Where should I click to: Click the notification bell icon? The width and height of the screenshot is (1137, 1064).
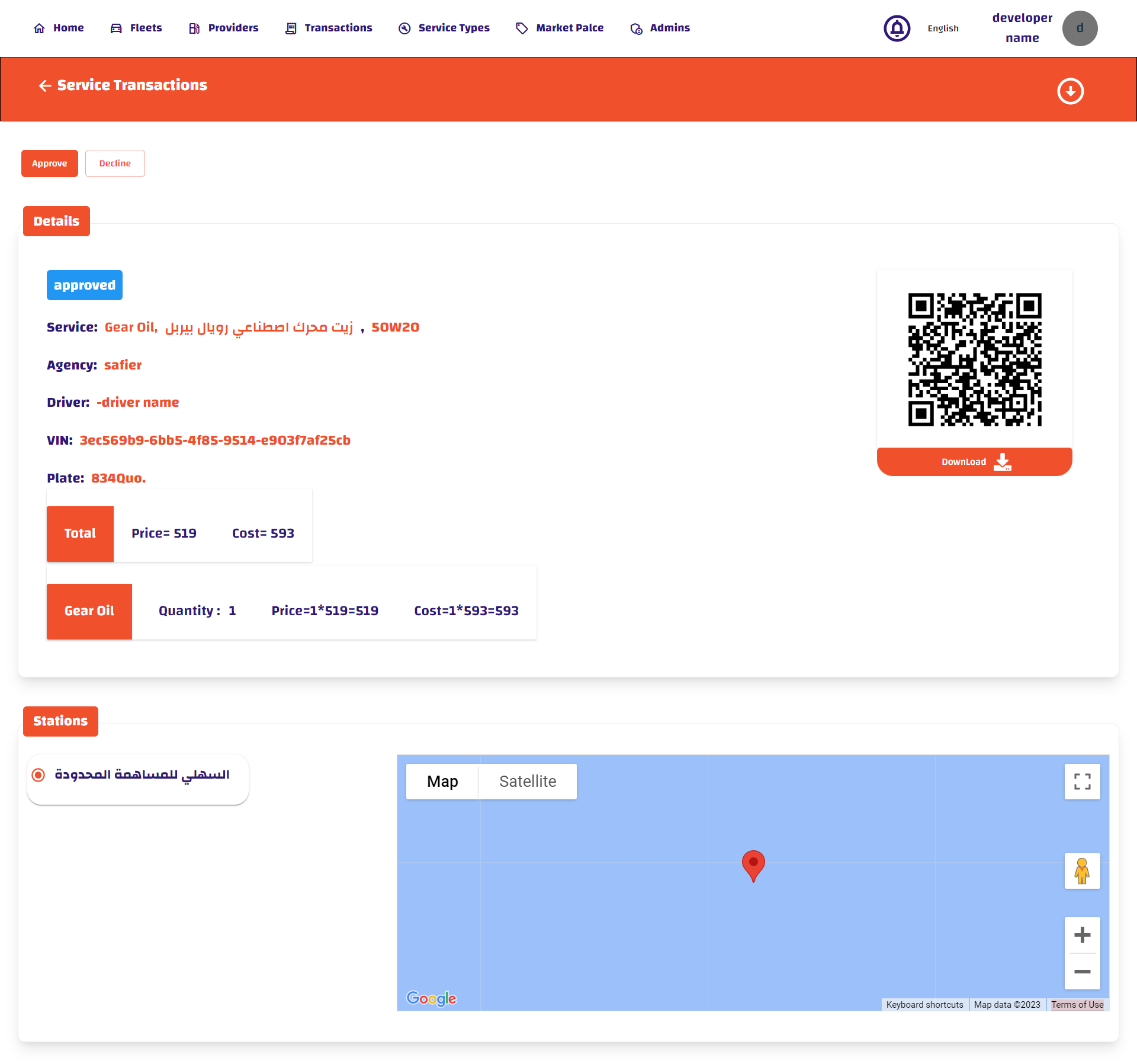(x=897, y=28)
